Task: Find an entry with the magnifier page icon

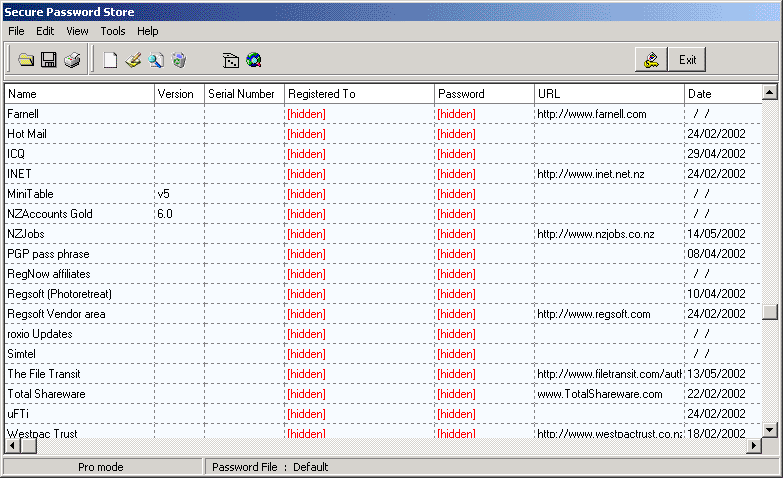Action: pos(156,60)
